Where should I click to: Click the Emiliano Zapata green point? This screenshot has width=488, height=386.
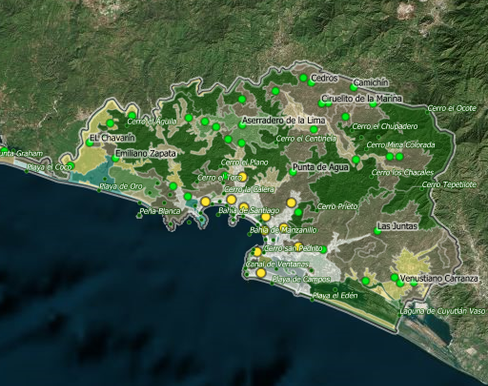coord(115,158)
